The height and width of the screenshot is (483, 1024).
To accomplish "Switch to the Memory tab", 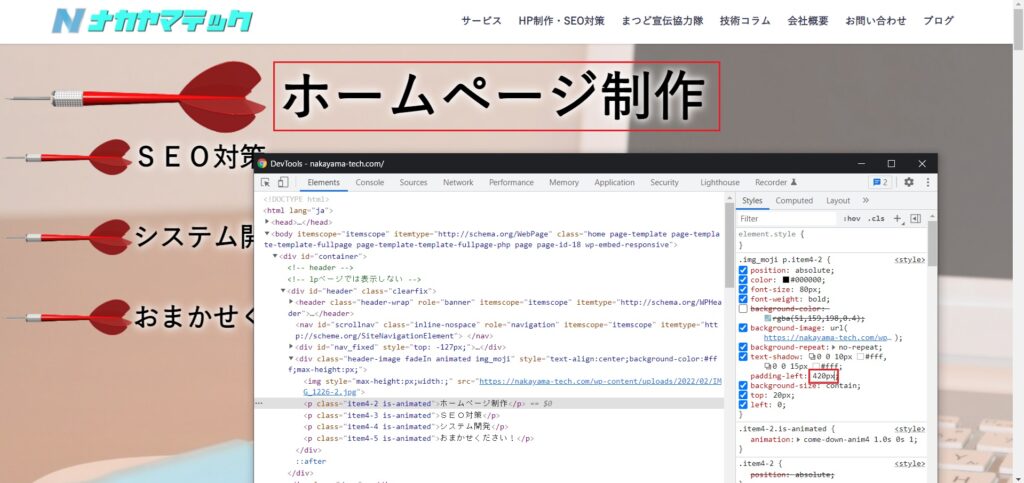I will click(x=564, y=183).
